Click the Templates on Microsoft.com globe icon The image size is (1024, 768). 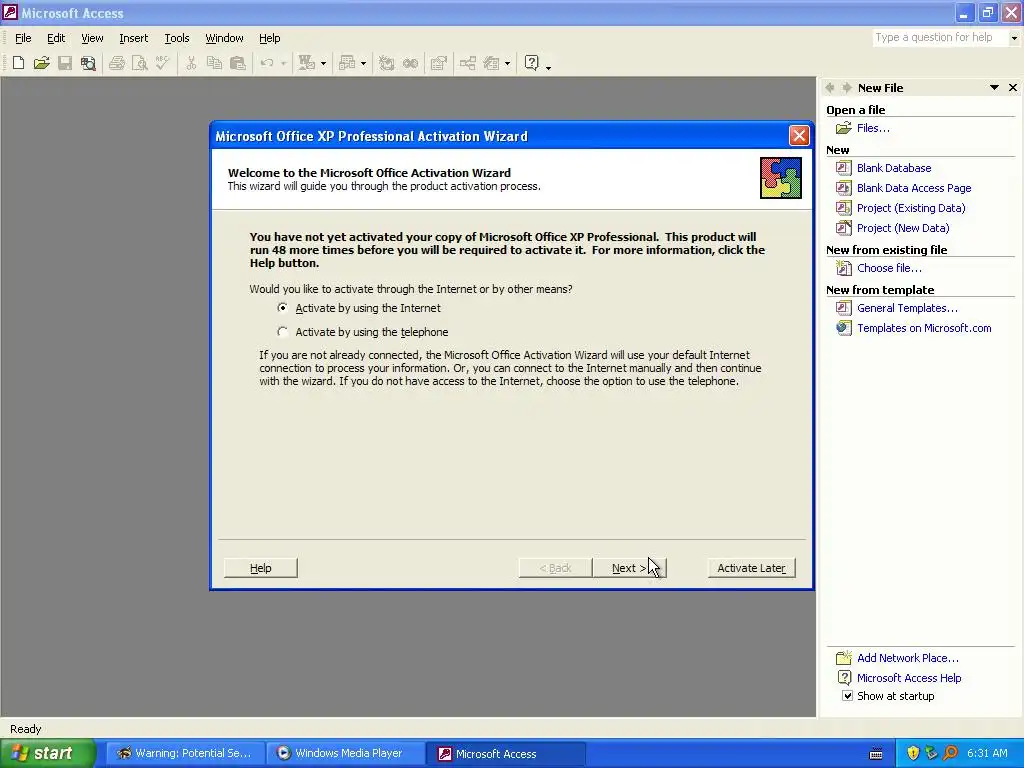point(843,328)
